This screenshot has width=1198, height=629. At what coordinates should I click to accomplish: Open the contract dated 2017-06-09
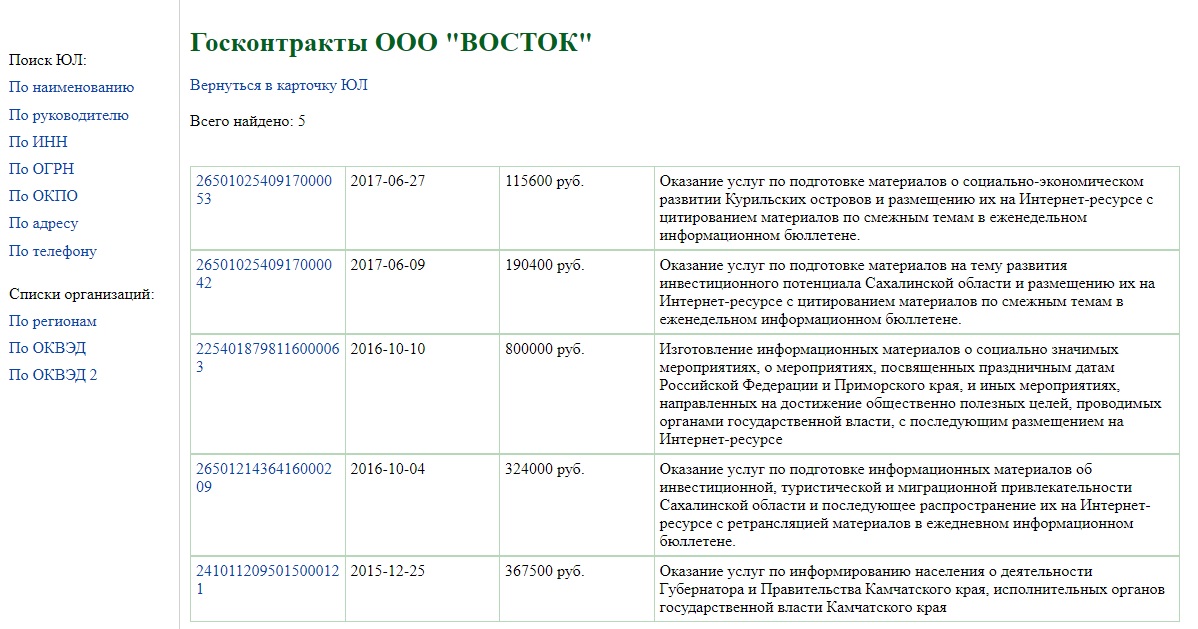tap(263, 274)
